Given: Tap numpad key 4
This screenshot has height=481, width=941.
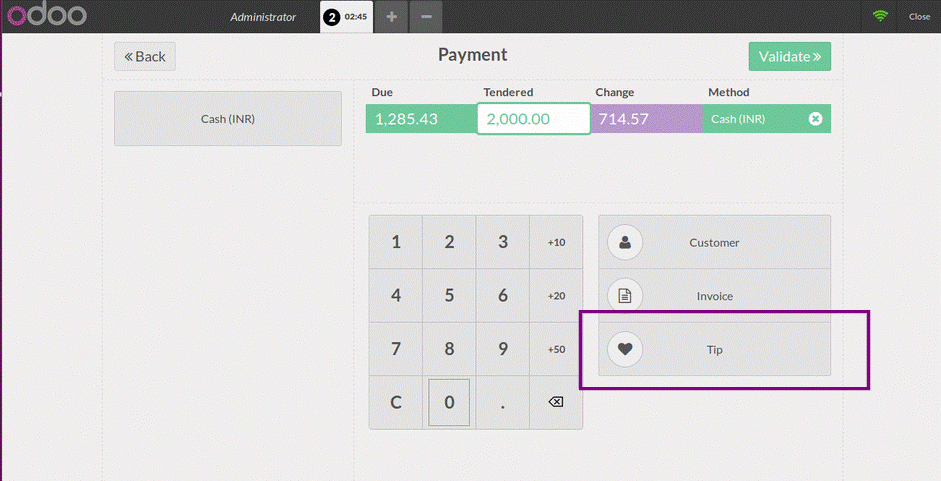Looking at the screenshot, I should (395, 295).
